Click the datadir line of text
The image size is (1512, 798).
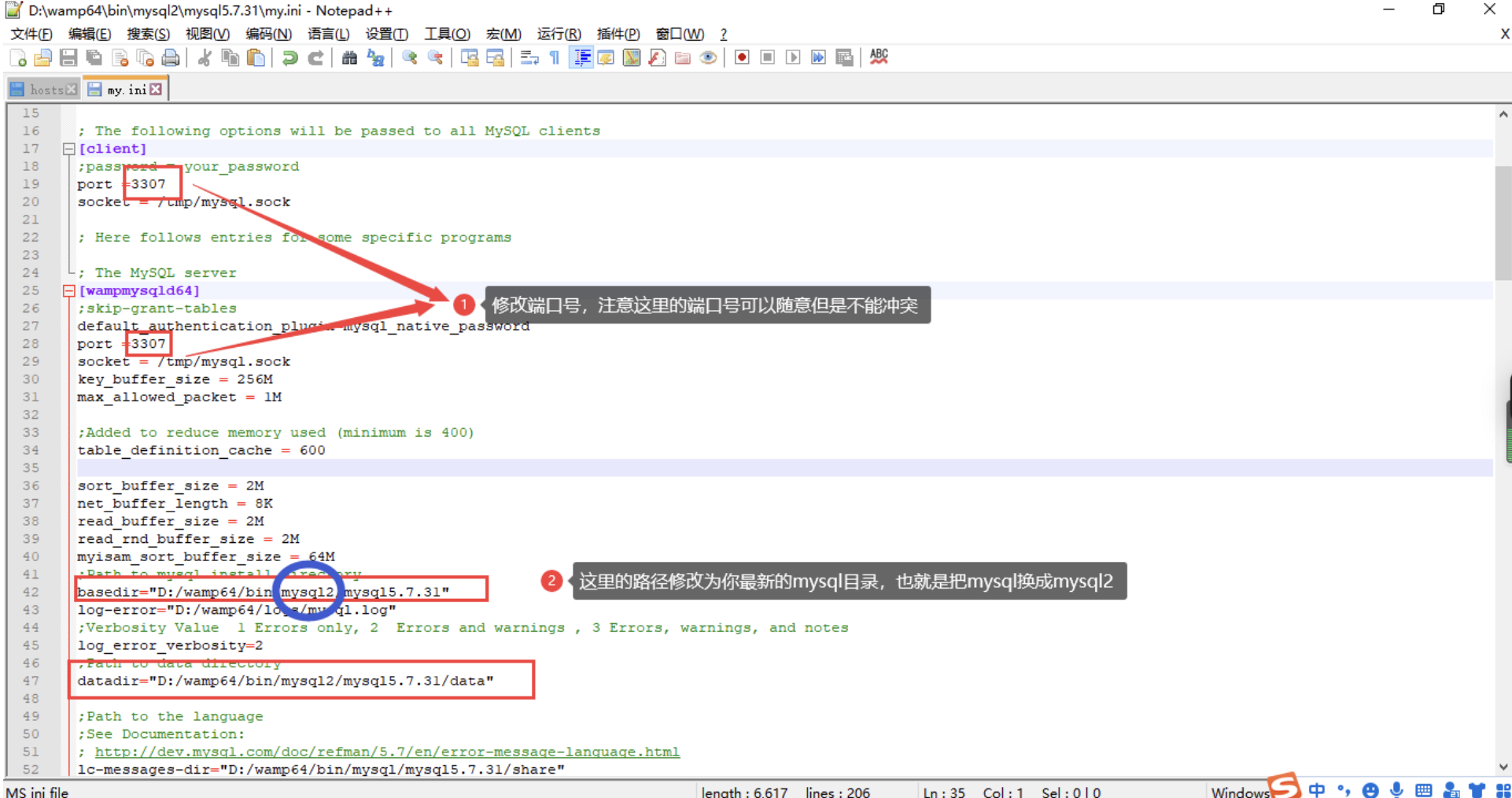pos(286,681)
